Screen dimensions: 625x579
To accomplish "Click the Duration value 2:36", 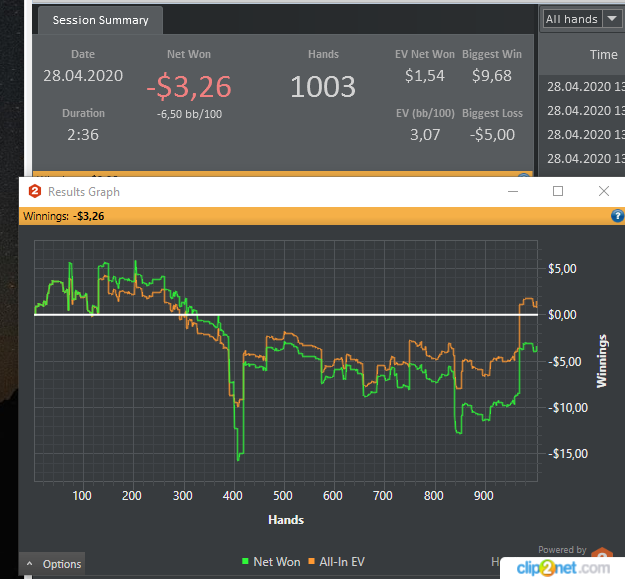I will (83, 135).
